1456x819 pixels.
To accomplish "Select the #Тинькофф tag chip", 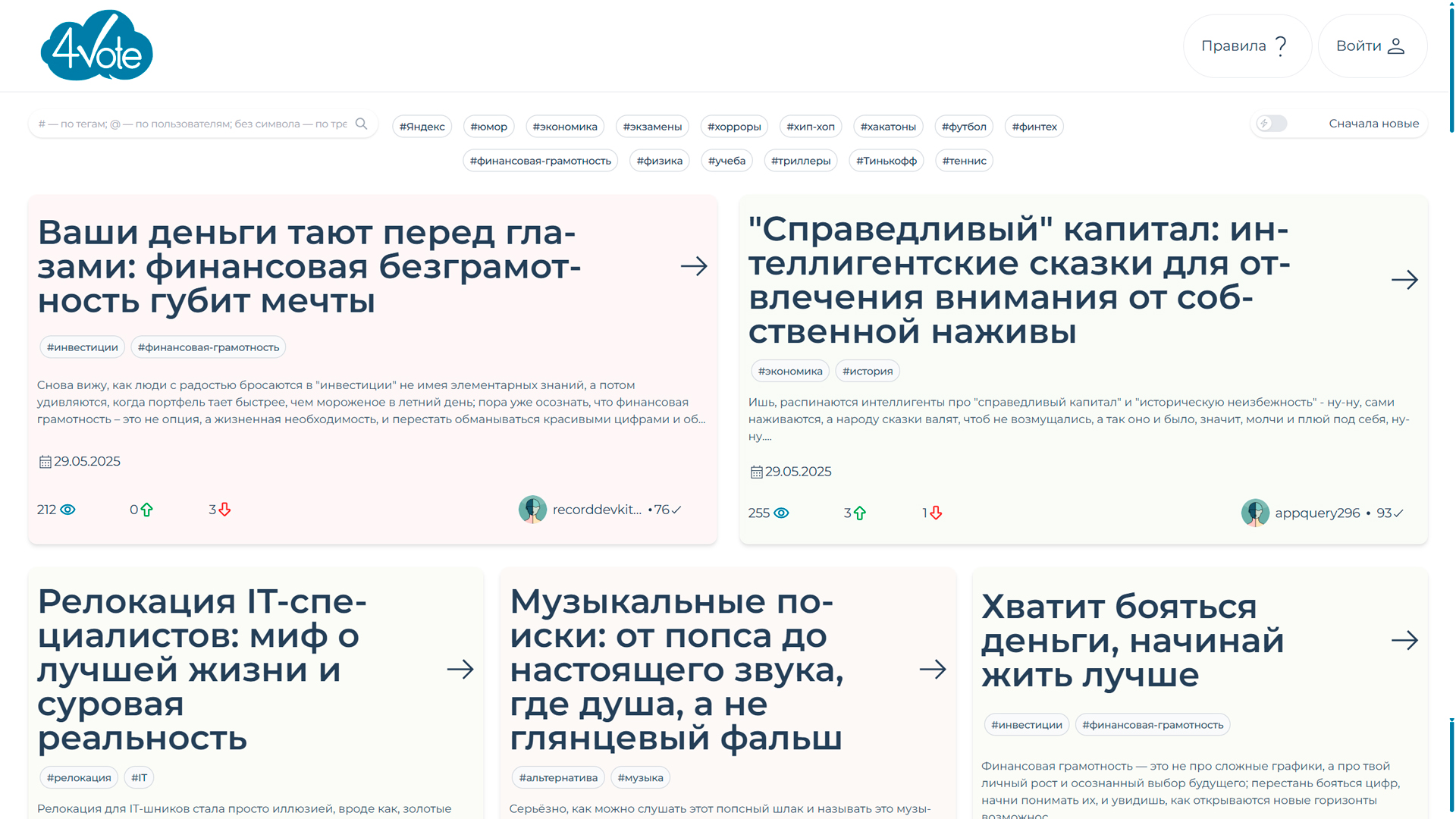I will pos(886,161).
